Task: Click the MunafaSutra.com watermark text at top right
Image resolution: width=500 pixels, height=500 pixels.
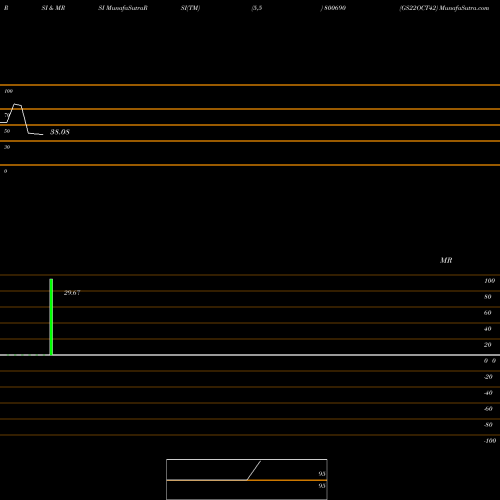Action: coord(464,8)
